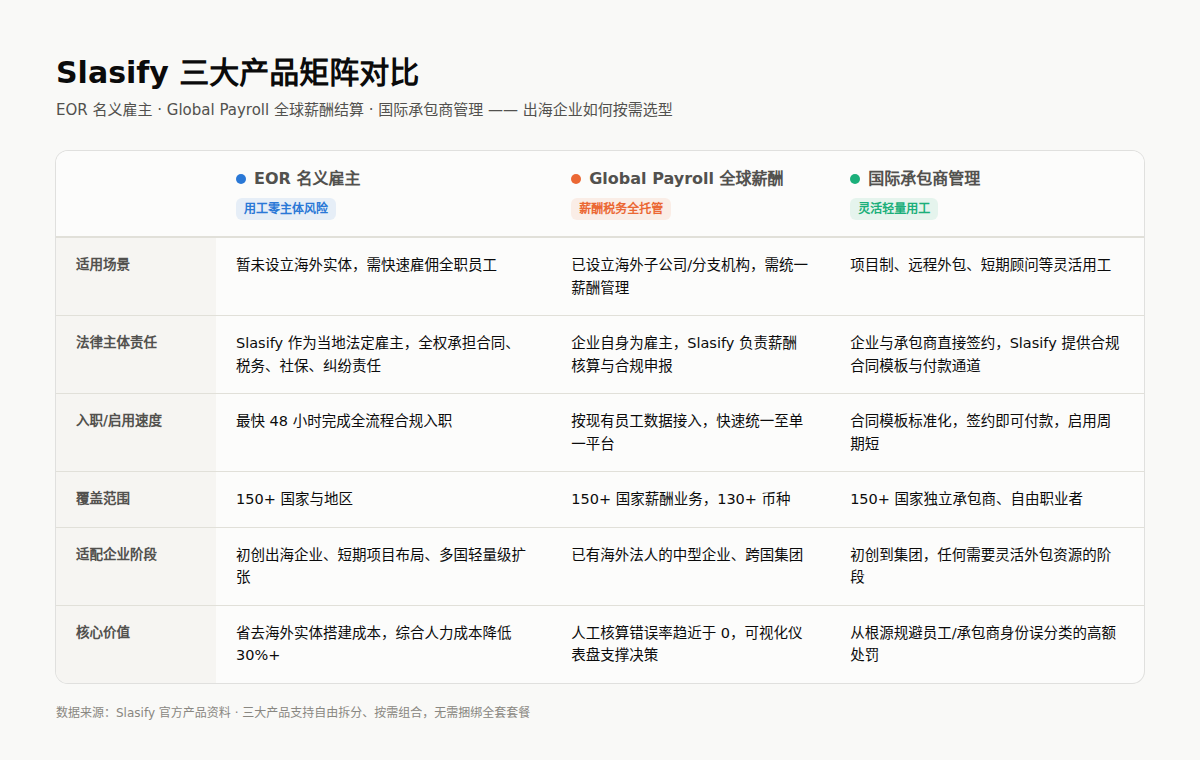Select the 灵活轻量用工 badge
Image resolution: width=1200 pixels, height=760 pixels.
point(894,208)
